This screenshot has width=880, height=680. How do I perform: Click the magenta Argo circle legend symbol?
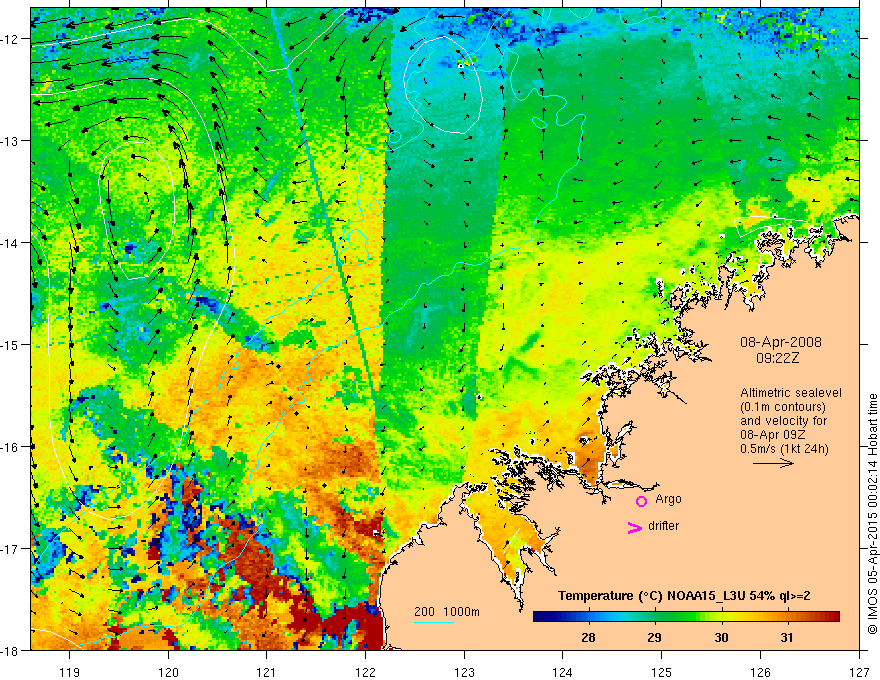tap(641, 501)
